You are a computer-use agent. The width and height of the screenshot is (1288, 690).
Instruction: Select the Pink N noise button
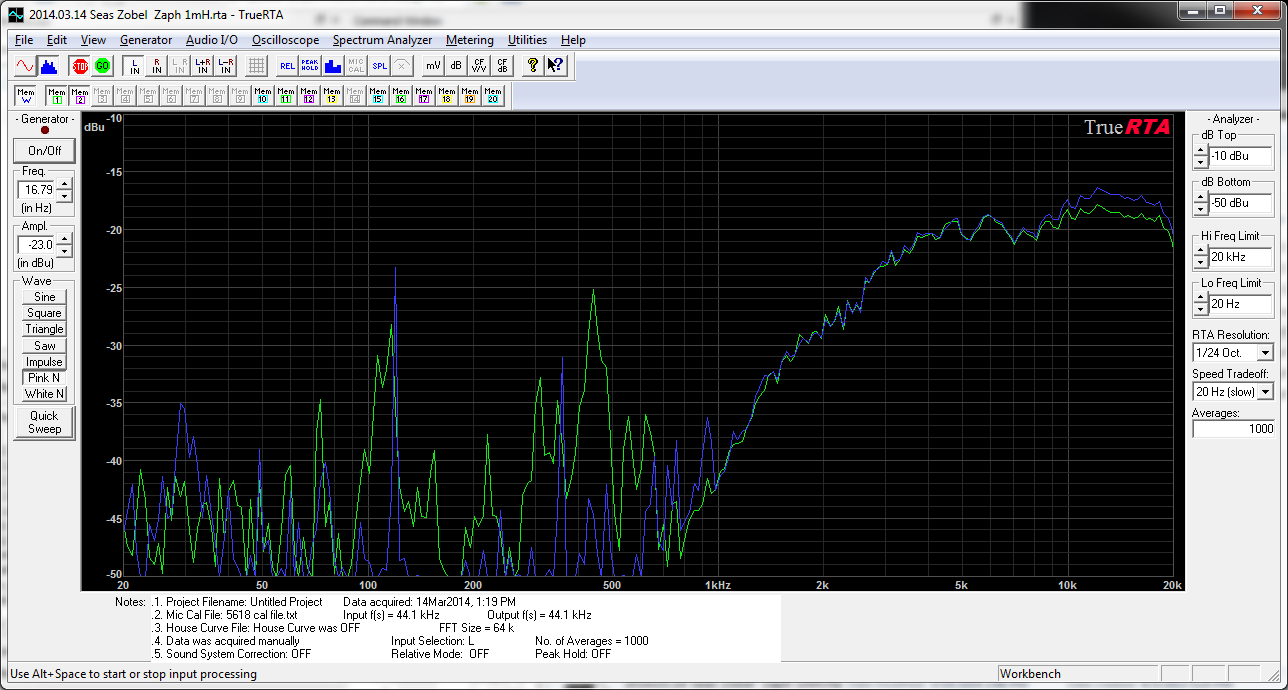coord(45,378)
